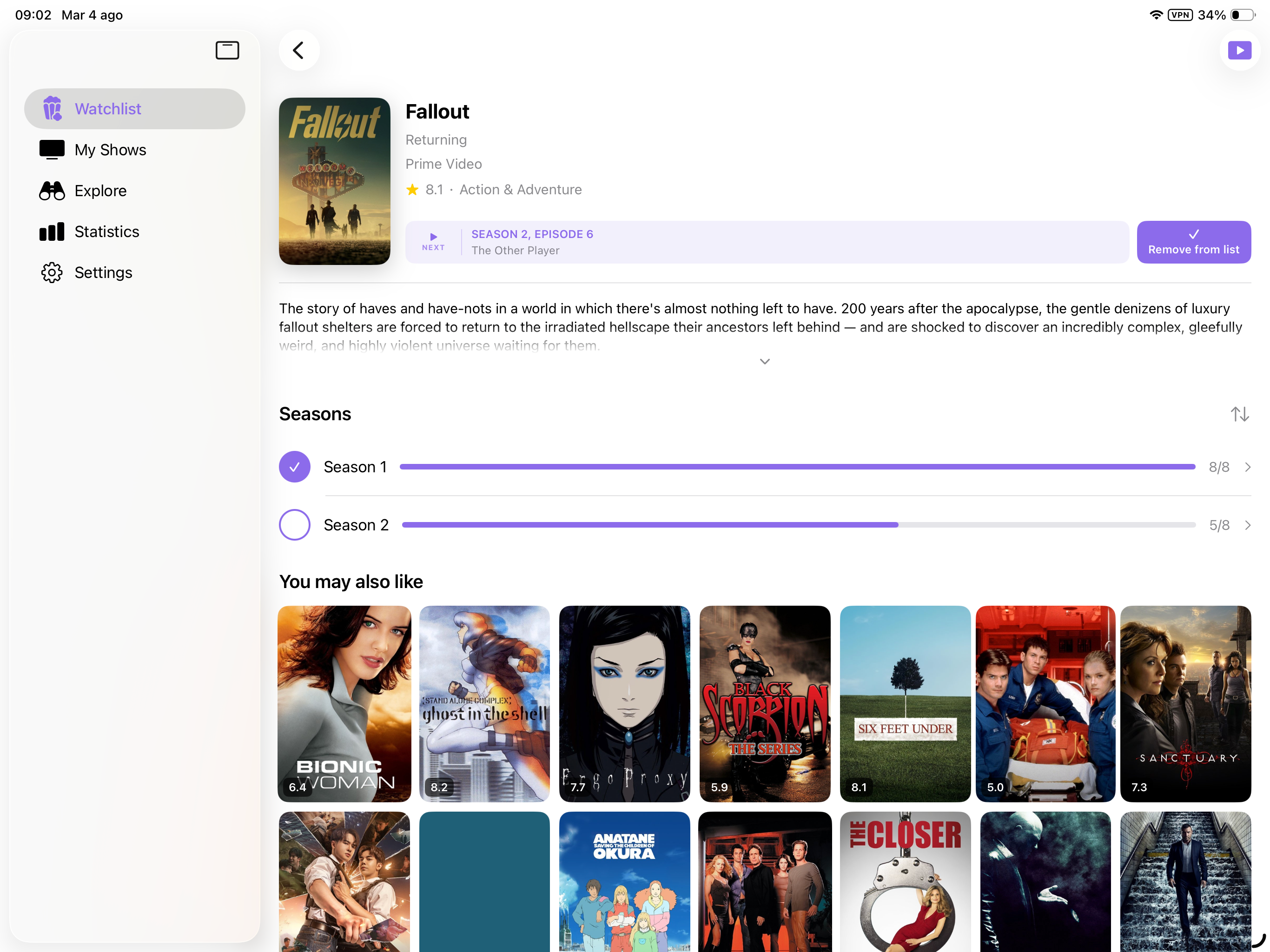Open Ghost in the Shell poster
Image resolution: width=1270 pixels, height=952 pixels.
[x=484, y=703]
